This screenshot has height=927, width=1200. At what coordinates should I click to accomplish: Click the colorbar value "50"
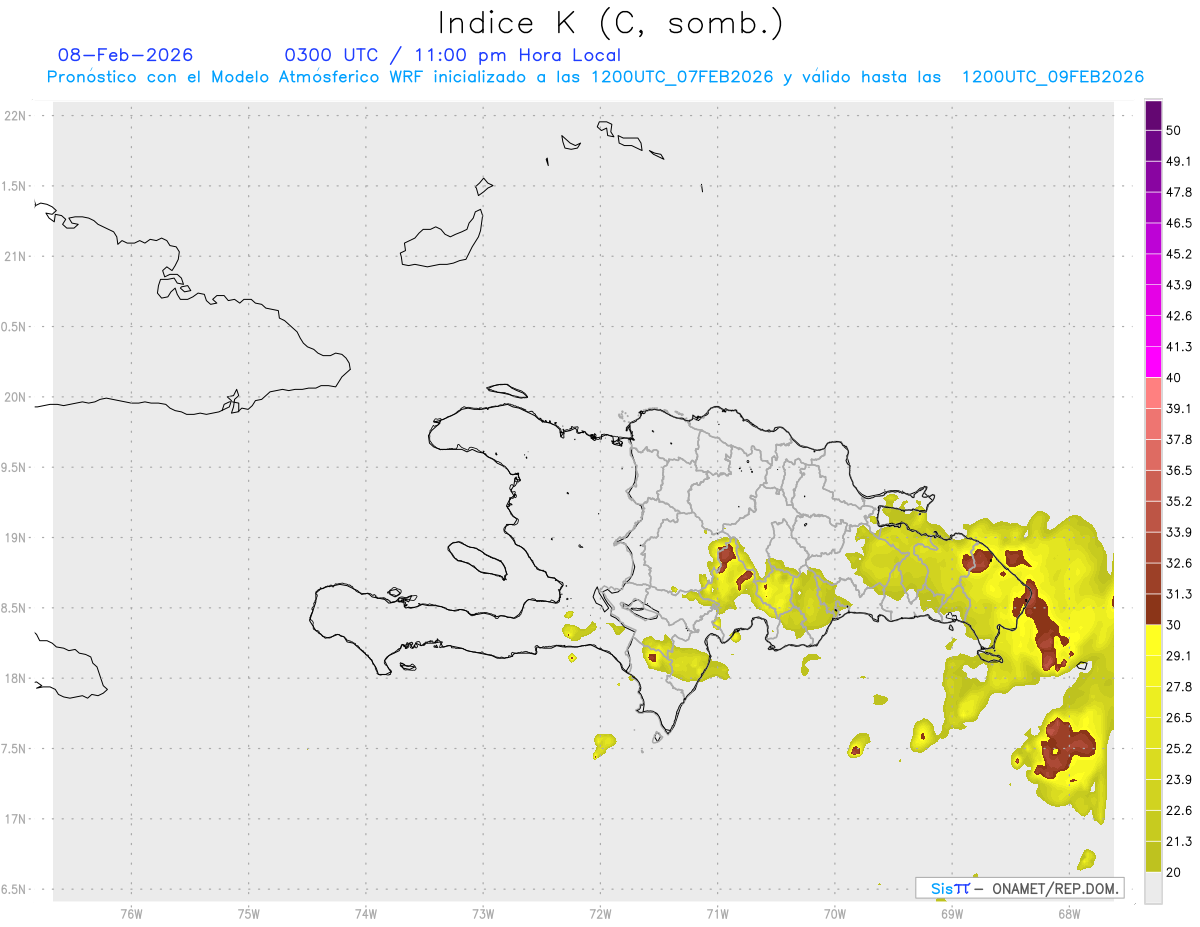(x=1174, y=130)
